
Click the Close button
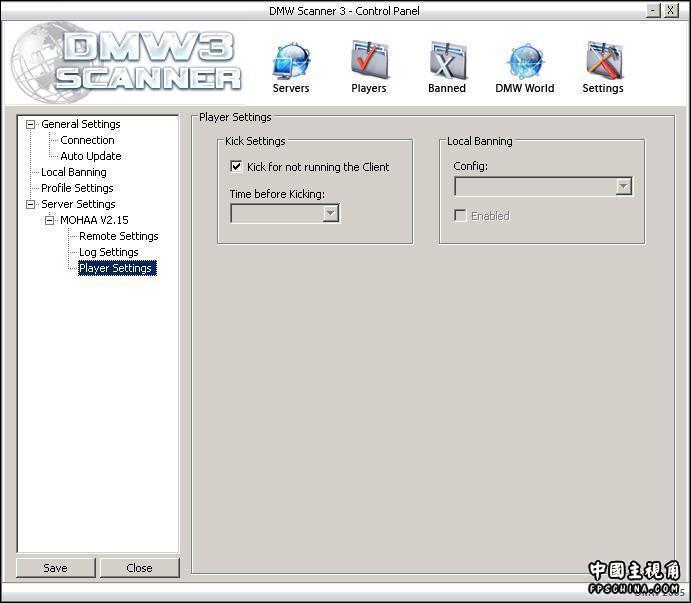point(140,568)
